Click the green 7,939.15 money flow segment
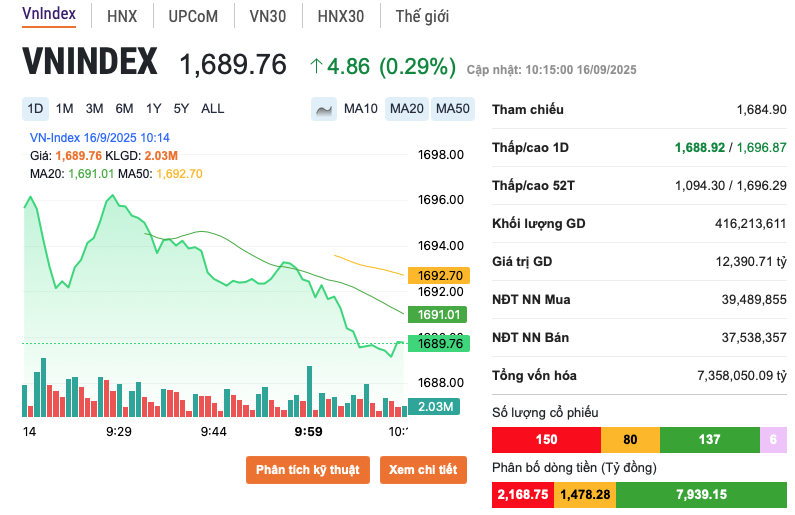Screen dimensions: 795x515 (700, 494)
